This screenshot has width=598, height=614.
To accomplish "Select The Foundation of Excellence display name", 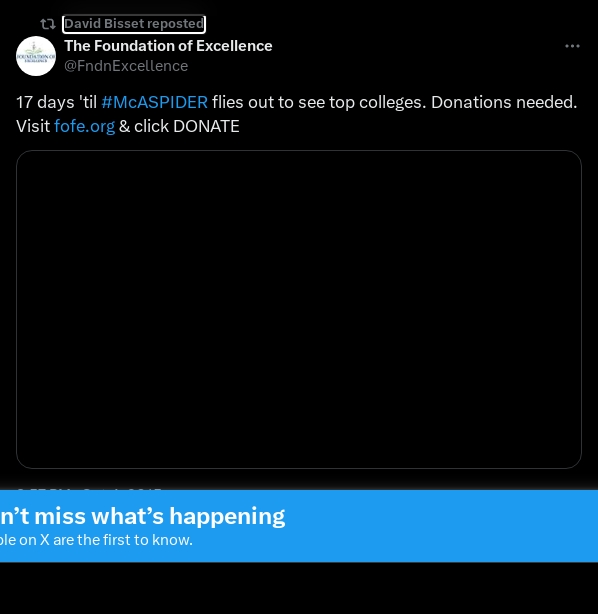I will coord(168,46).
